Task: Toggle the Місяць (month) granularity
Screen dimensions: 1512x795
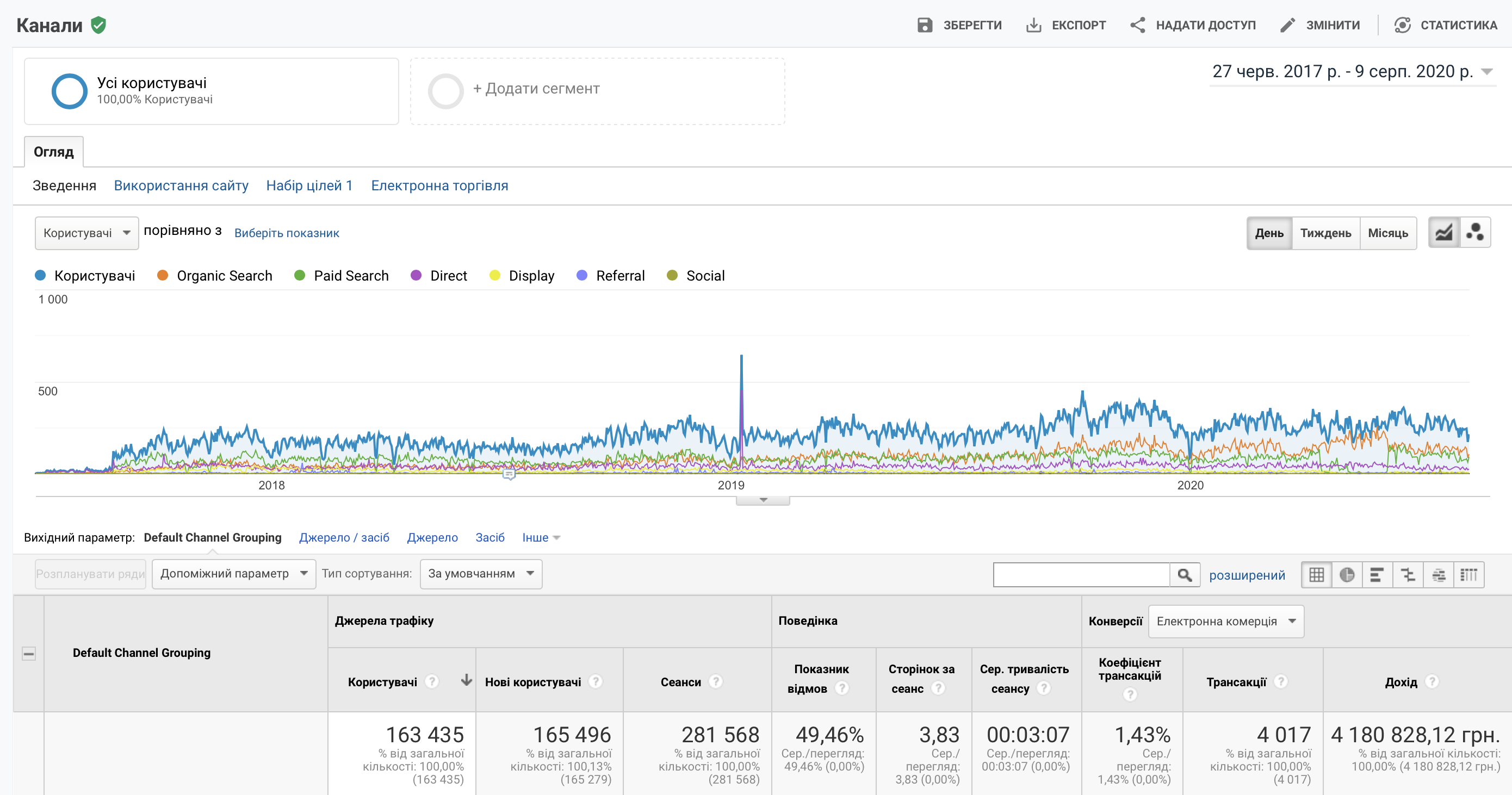Action: click(1387, 233)
